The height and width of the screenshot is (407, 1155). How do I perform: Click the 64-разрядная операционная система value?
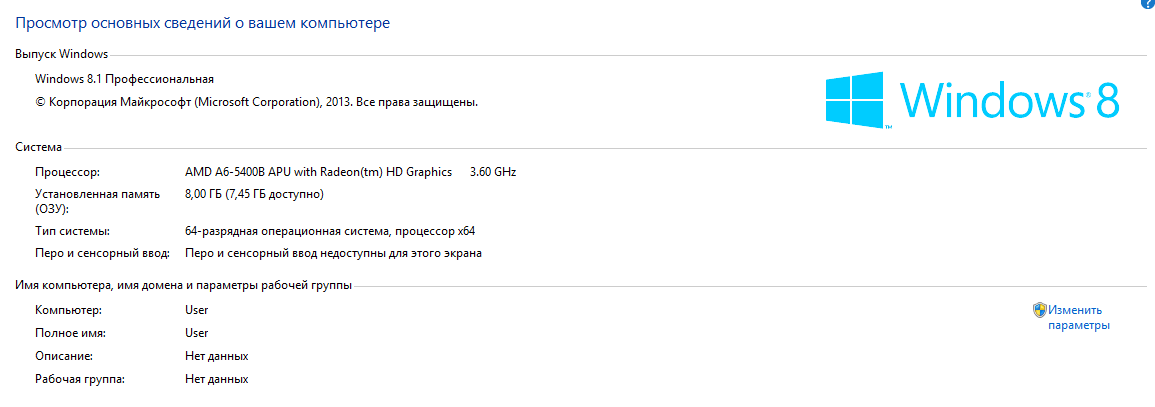[x=336, y=232]
